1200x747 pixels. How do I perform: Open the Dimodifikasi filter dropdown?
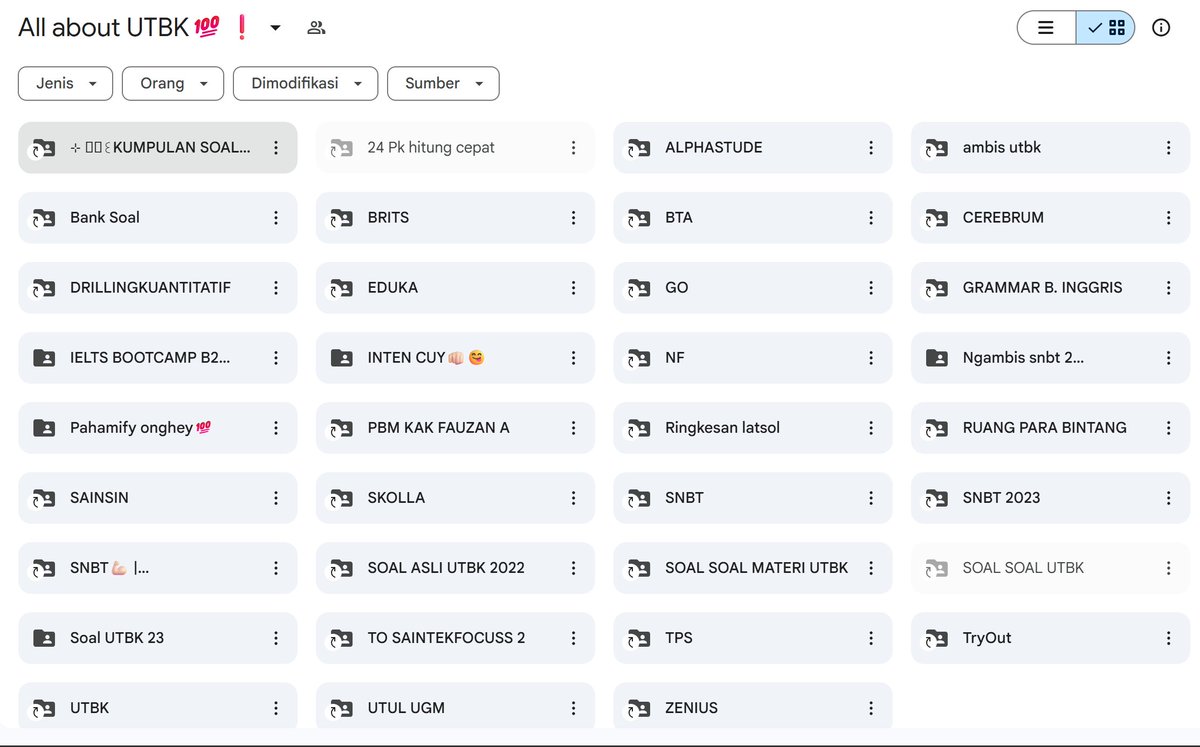point(306,84)
